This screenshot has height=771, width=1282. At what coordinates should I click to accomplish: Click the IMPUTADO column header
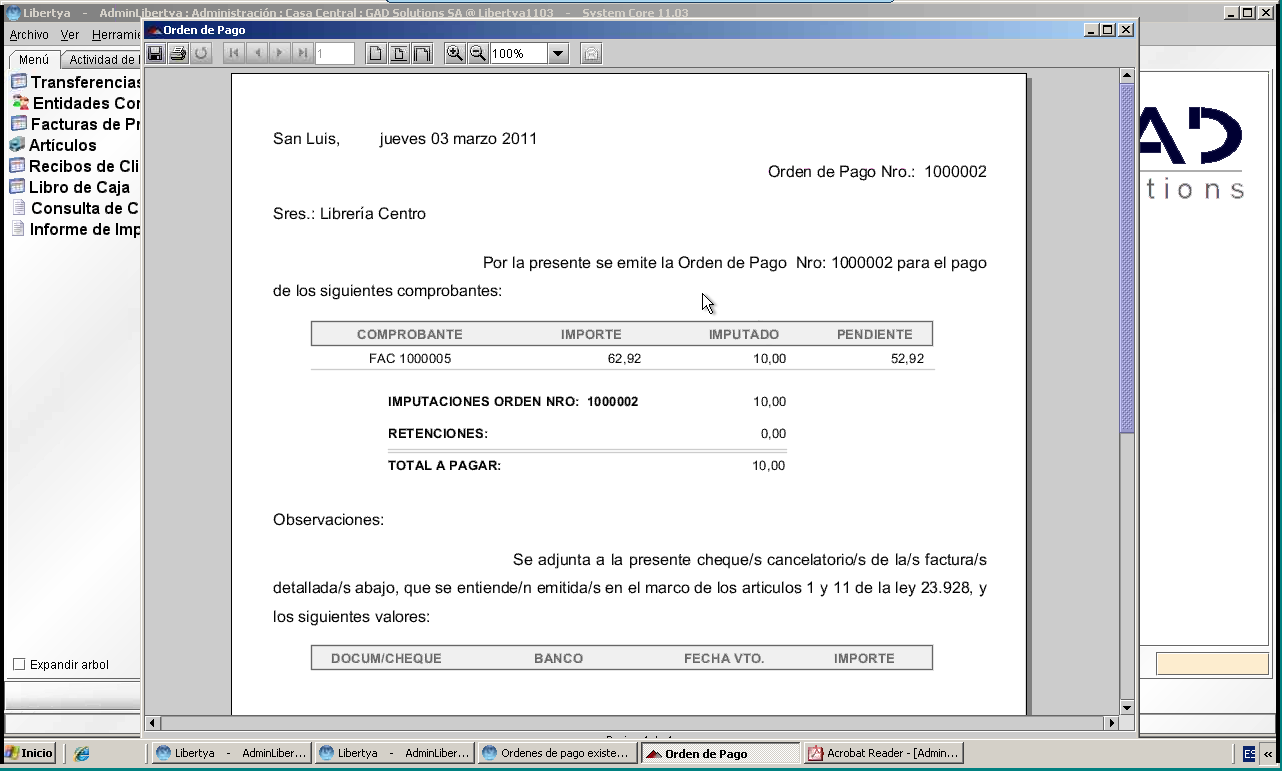pyautogui.click(x=744, y=334)
